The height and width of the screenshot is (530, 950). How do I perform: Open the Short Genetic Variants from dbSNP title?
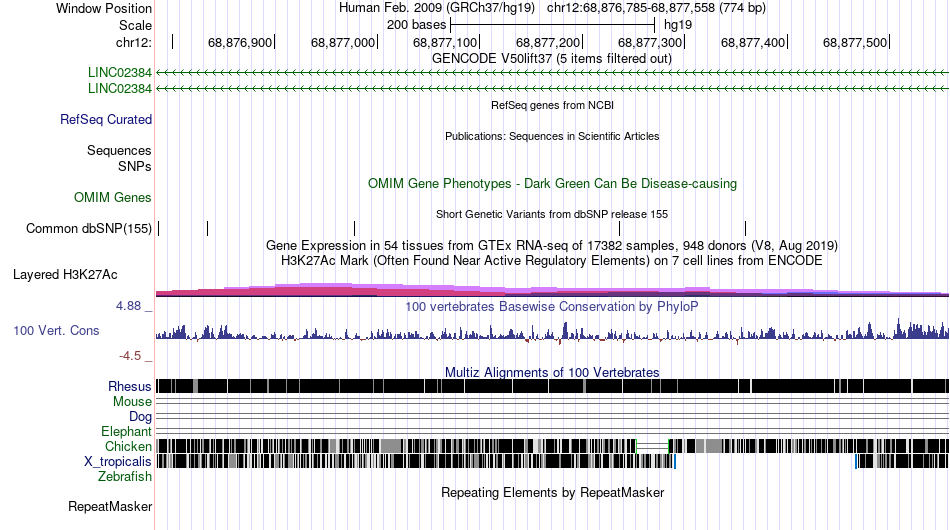[x=552, y=214]
